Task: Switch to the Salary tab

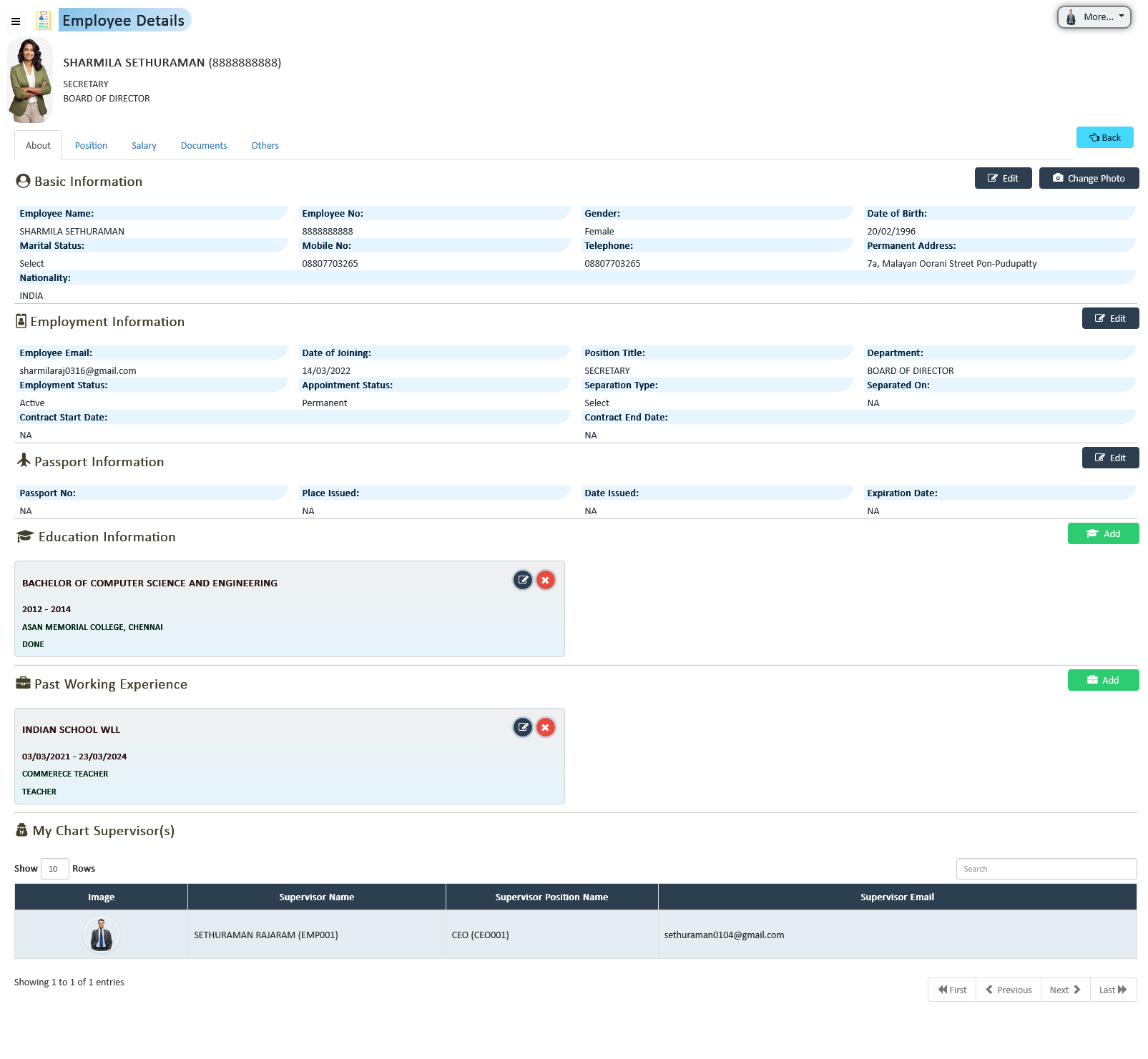Action: (144, 145)
